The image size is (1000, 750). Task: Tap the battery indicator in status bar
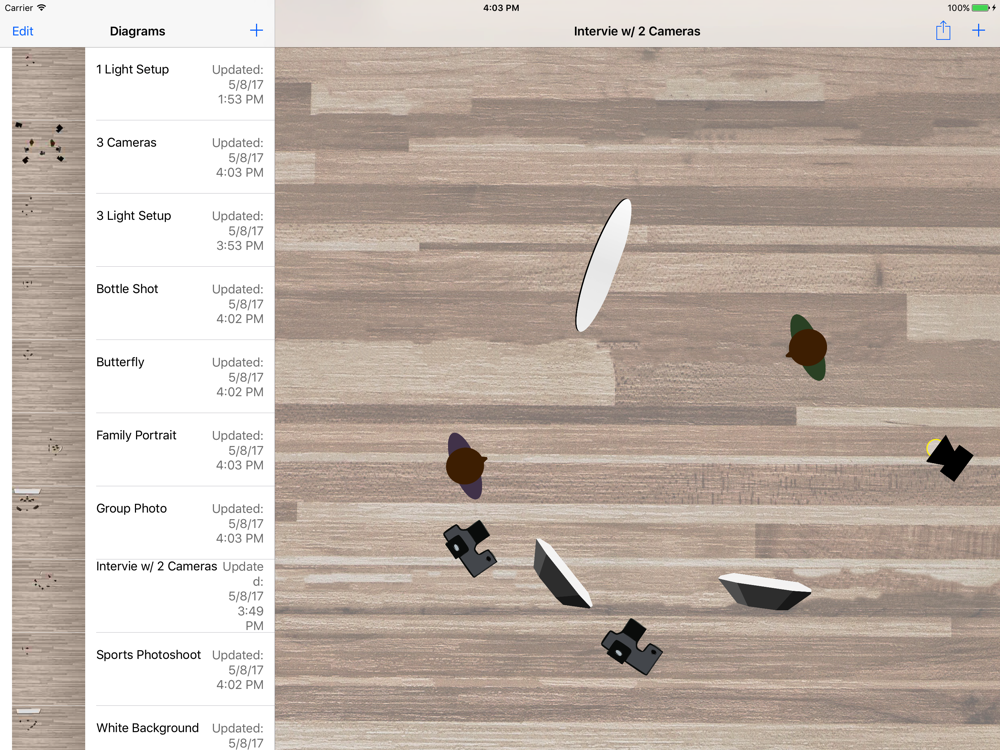[x=983, y=8]
